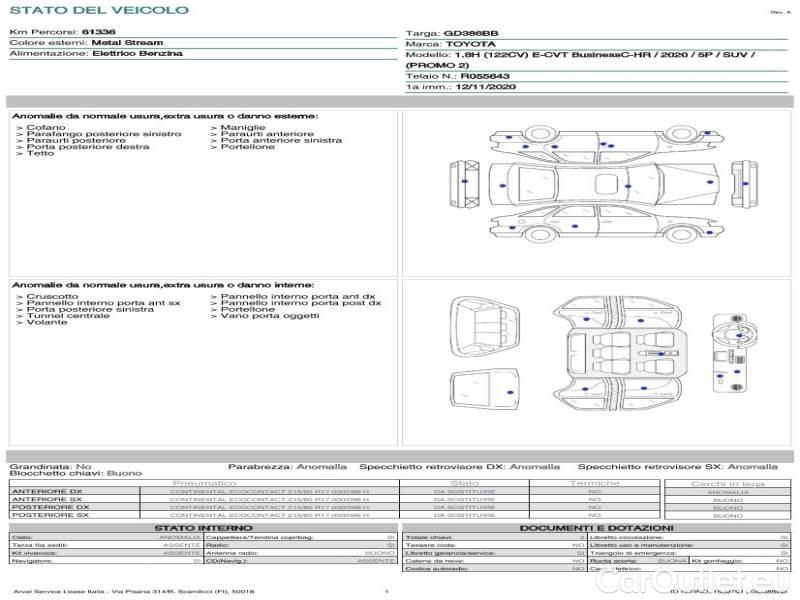This screenshot has width=800, height=600.
Task: Select the 'Tetto' exterior anomaly item
Action: (x=40, y=154)
